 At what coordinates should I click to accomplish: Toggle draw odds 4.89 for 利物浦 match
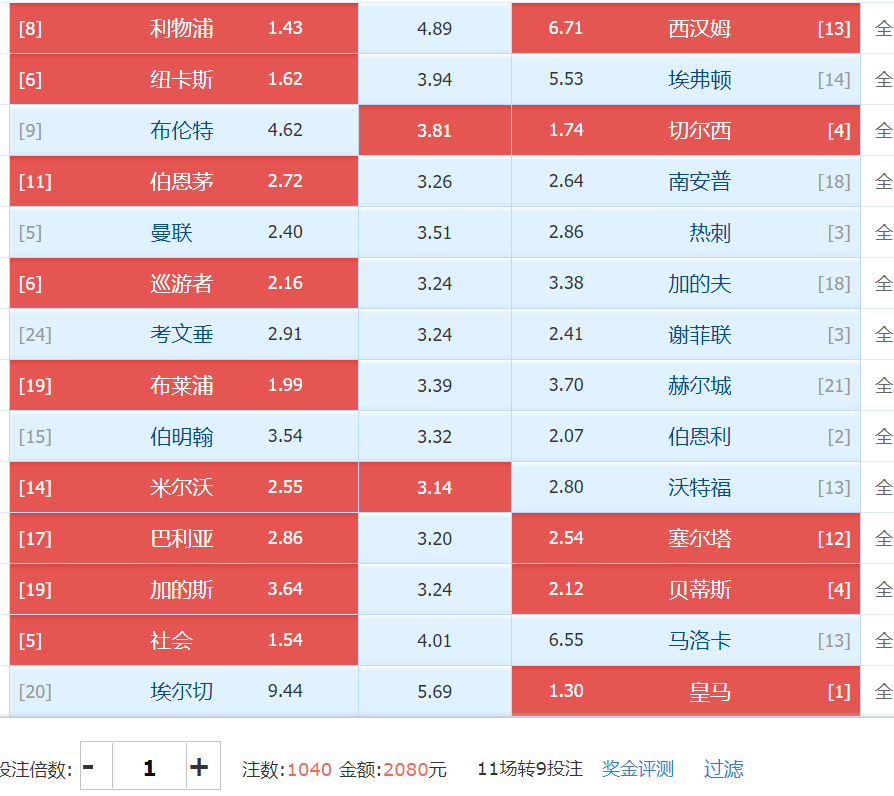[x=434, y=28]
